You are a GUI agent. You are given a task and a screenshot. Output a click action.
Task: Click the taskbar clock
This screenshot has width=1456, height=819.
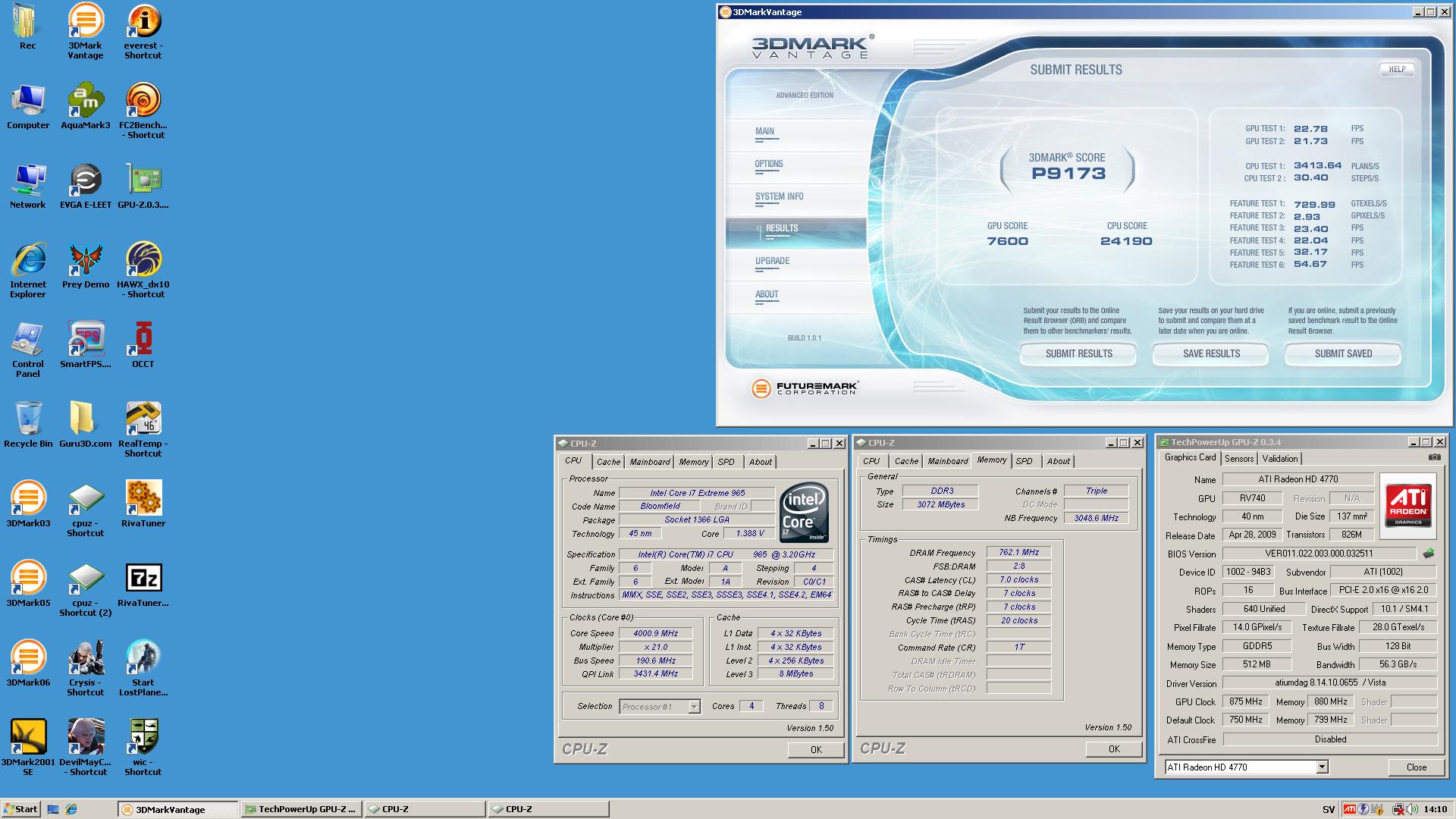tap(1435, 809)
